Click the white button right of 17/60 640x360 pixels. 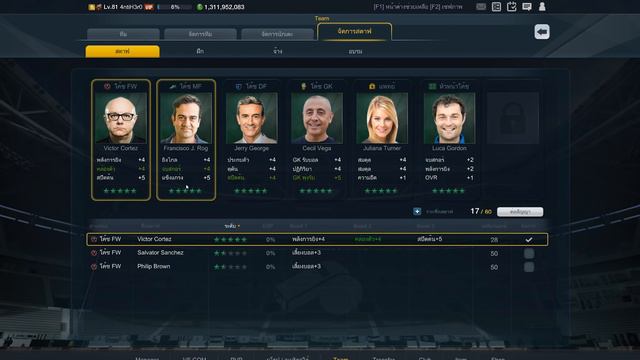coord(520,212)
